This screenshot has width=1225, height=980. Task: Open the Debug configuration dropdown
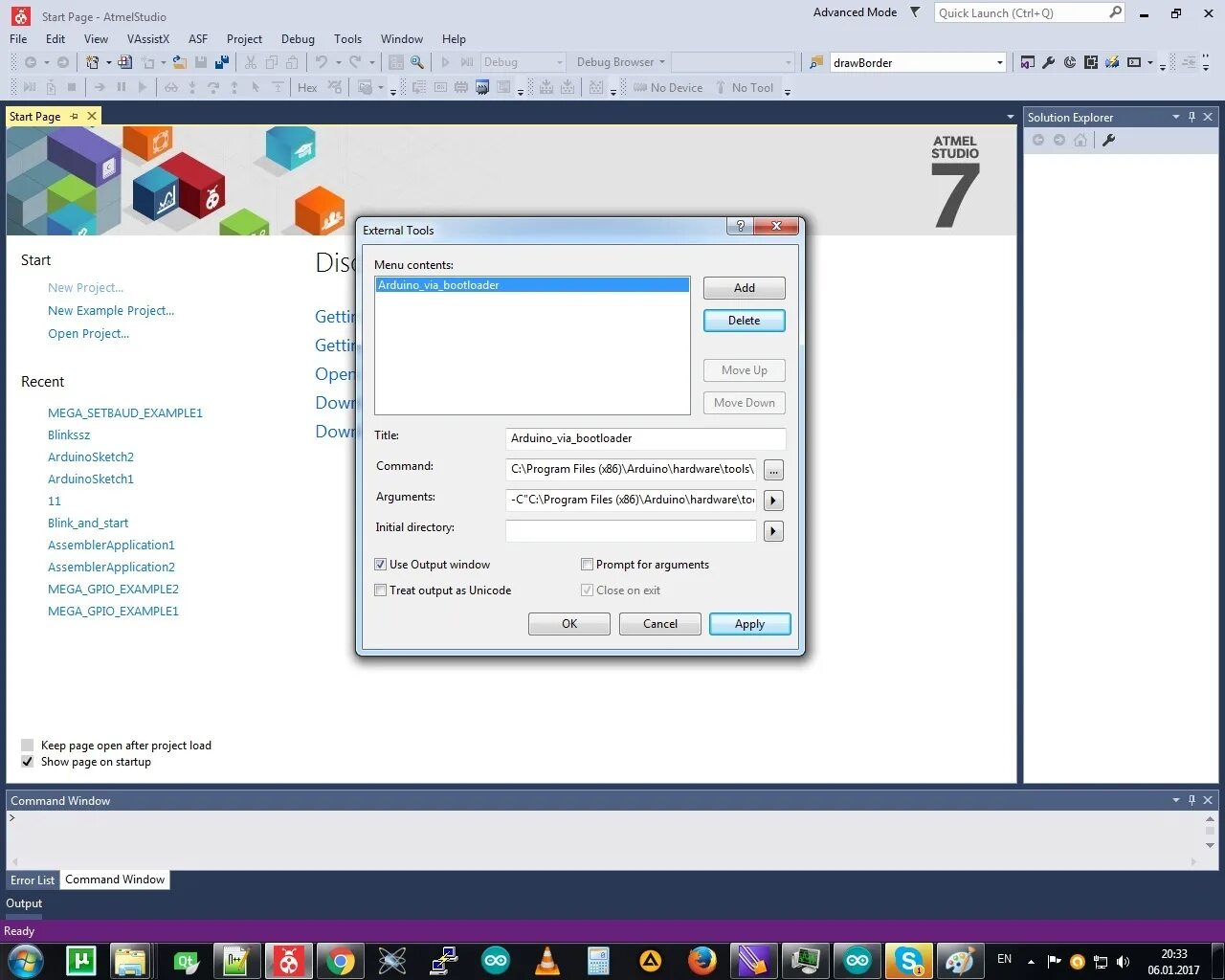pos(560,62)
